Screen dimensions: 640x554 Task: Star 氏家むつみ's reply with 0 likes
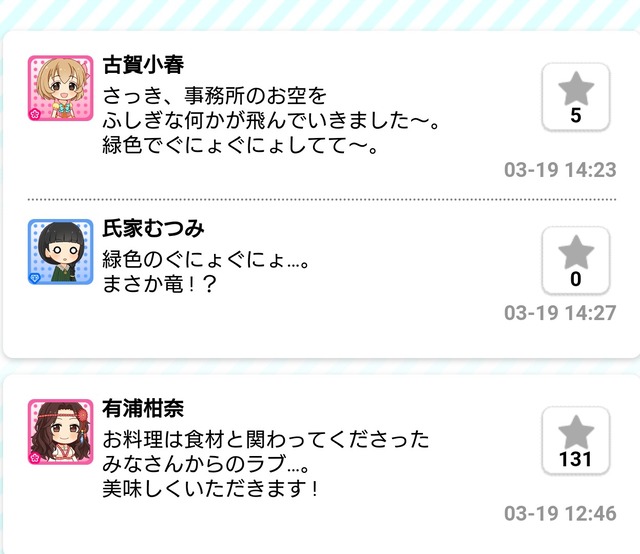point(576,260)
